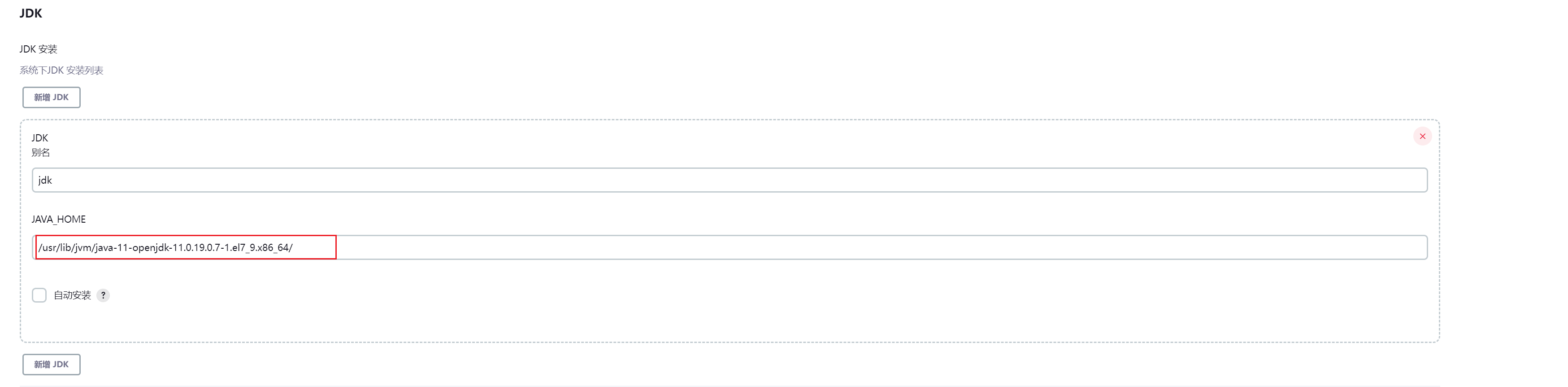Click the top 新增 JDK button
This screenshot has height=387, width=1568.
tap(52, 97)
